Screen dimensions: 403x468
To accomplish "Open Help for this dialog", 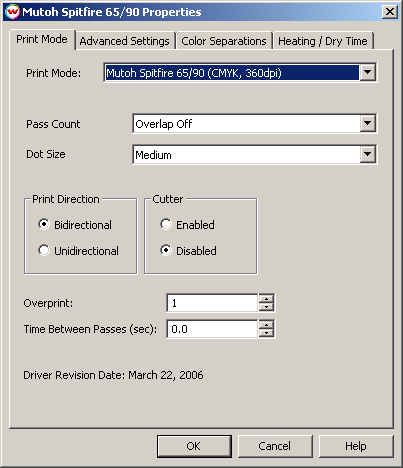I will pos(356,446).
